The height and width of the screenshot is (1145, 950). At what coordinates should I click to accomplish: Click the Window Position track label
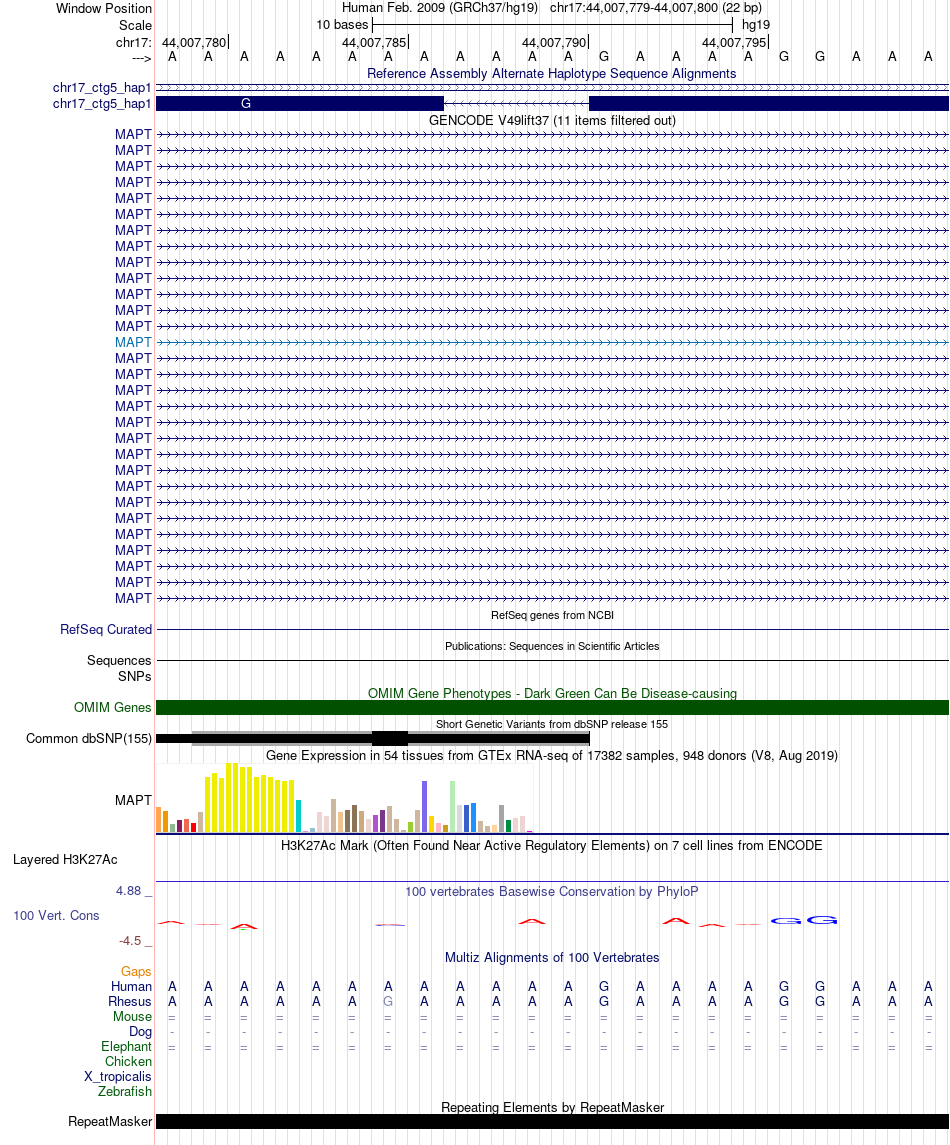point(104,9)
